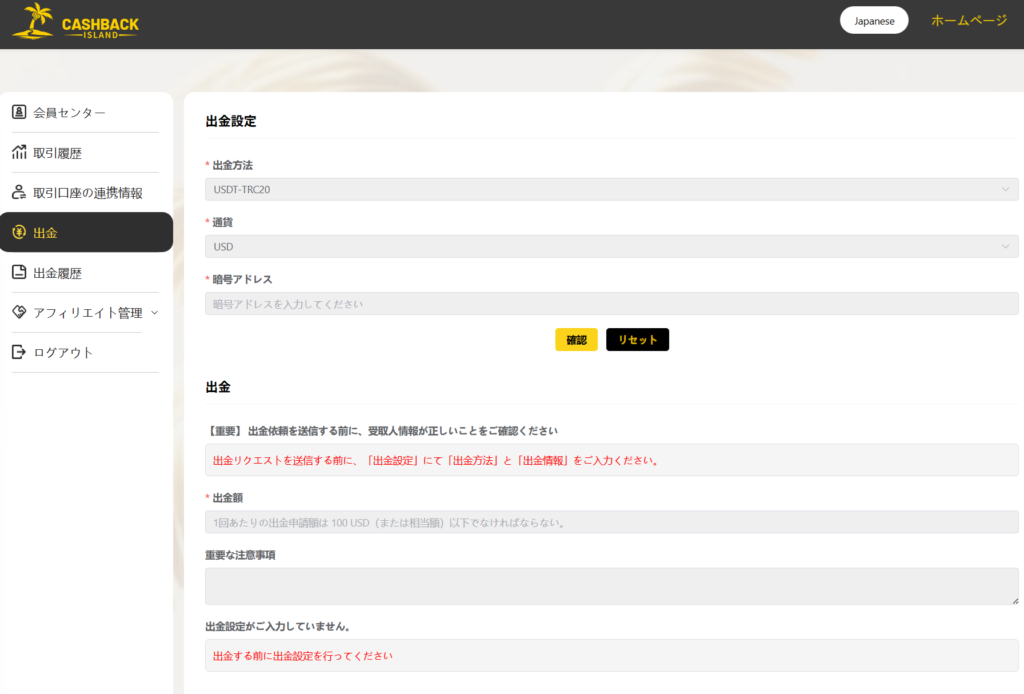Click the Japanese language selector button
1024x694 pixels.
pos(873,20)
